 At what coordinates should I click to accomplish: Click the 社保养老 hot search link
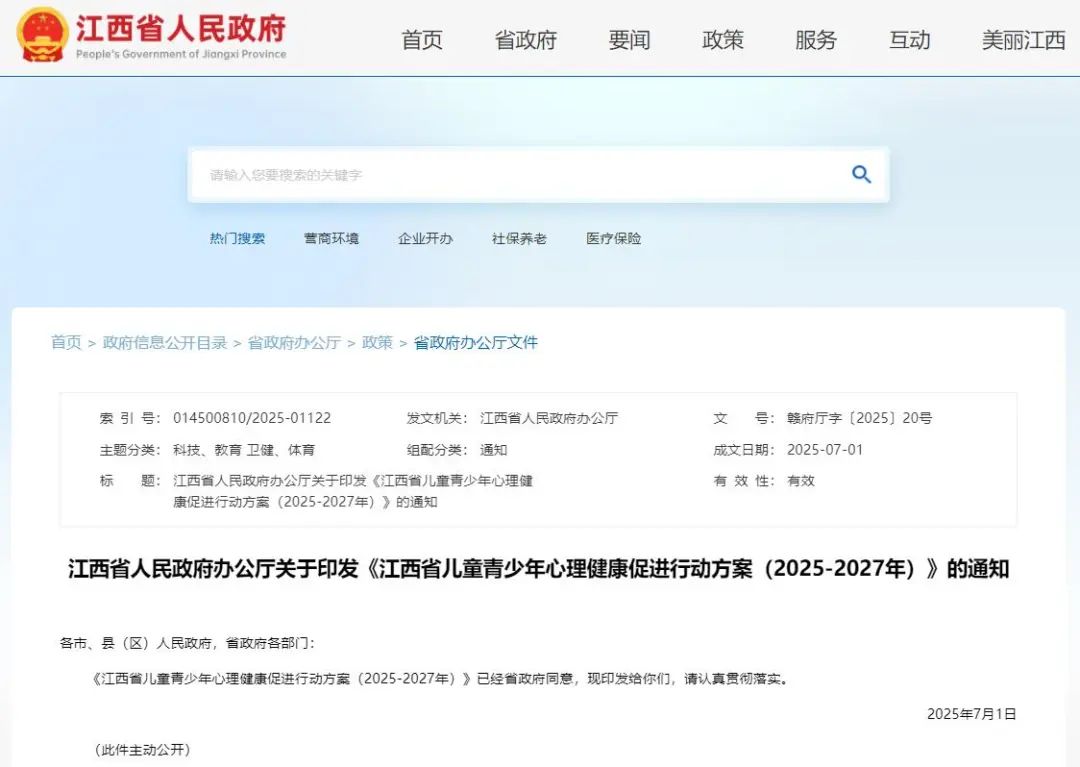(x=519, y=238)
